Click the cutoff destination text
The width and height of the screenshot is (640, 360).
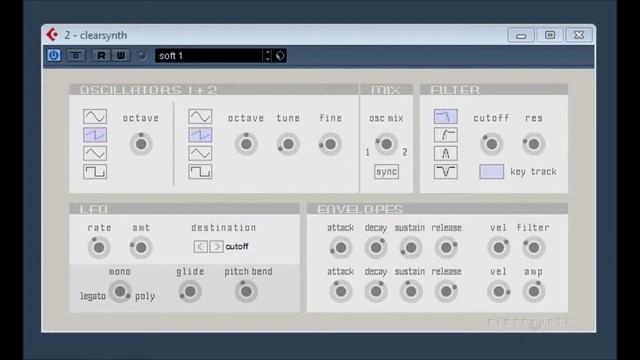point(237,247)
